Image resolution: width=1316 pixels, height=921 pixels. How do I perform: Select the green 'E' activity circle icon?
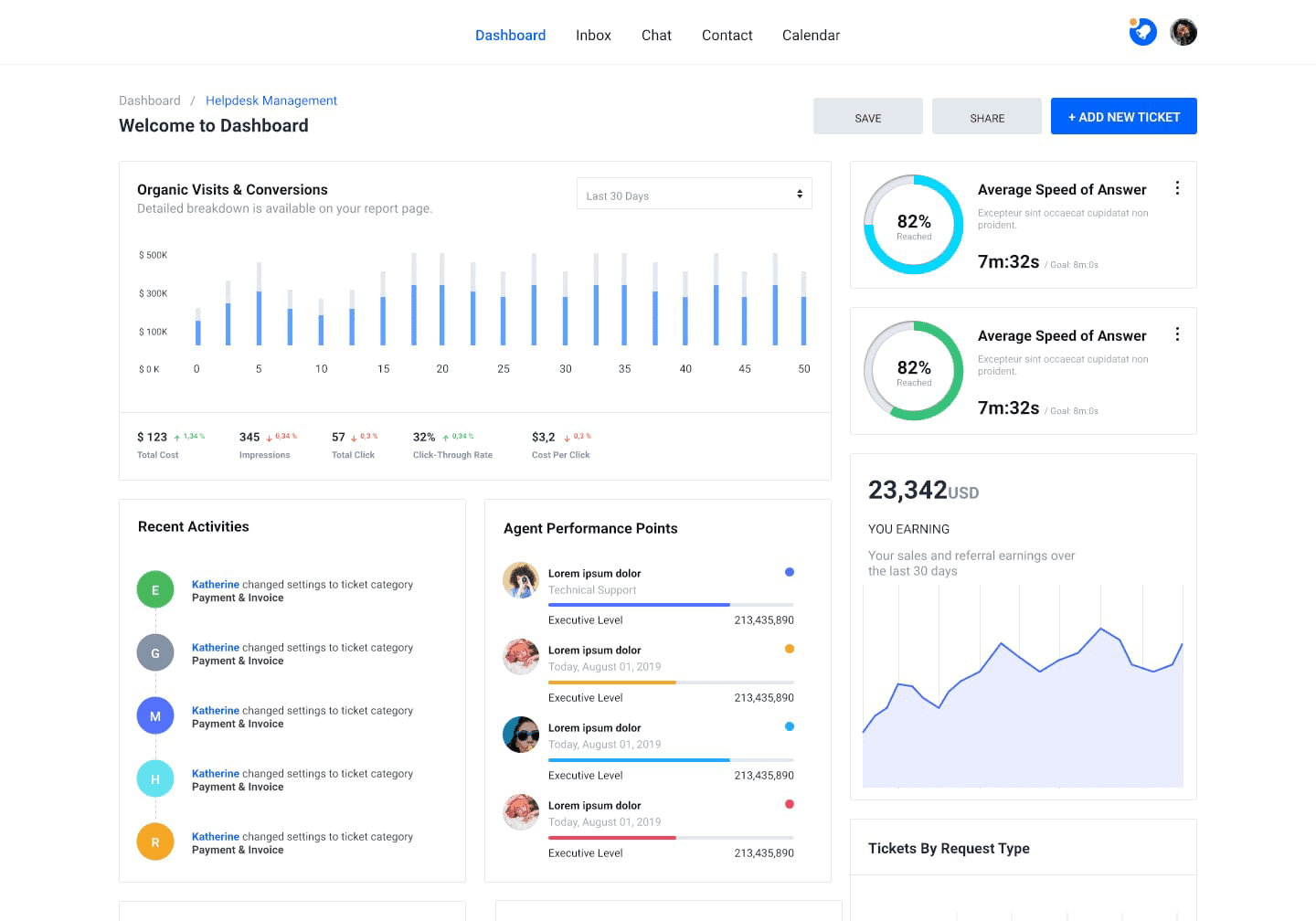(154, 589)
